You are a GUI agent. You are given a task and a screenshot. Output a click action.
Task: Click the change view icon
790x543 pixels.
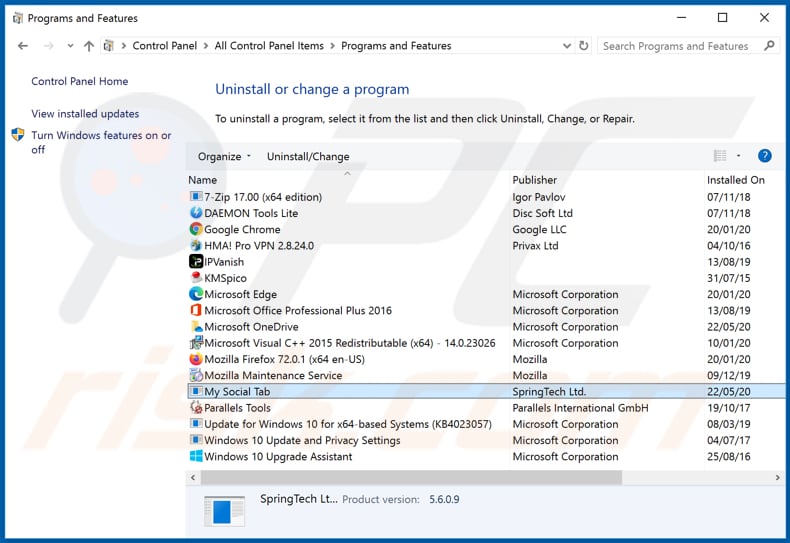click(x=720, y=156)
